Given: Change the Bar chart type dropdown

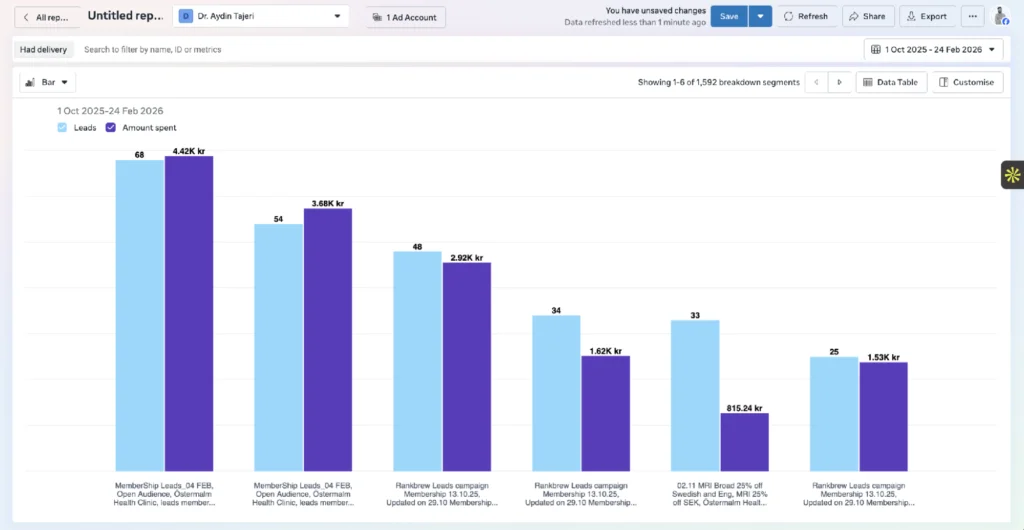Looking at the screenshot, I should (x=48, y=82).
